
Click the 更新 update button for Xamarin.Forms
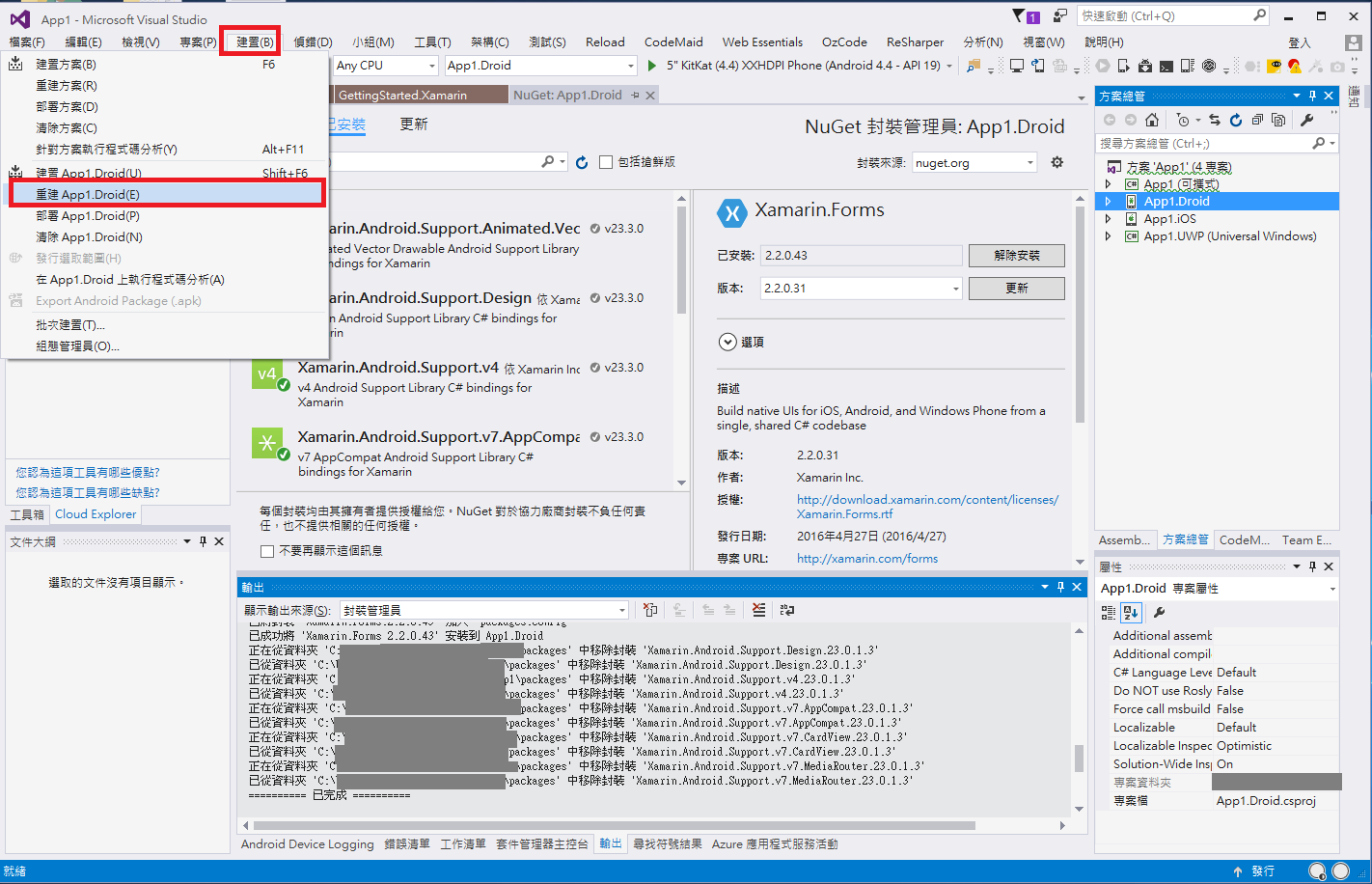pyautogui.click(x=1017, y=289)
